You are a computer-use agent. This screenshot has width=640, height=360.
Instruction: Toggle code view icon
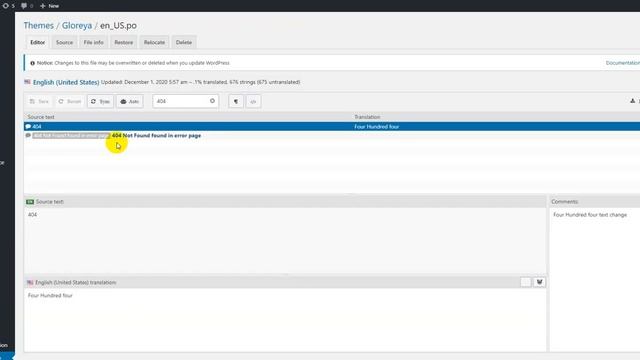tap(253, 101)
